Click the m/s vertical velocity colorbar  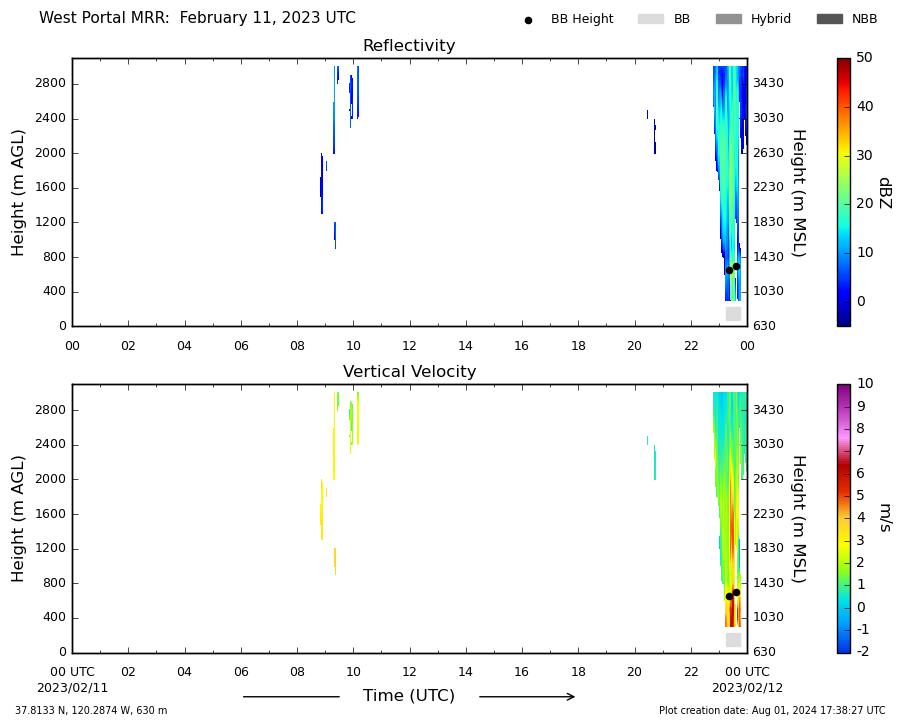(x=843, y=518)
